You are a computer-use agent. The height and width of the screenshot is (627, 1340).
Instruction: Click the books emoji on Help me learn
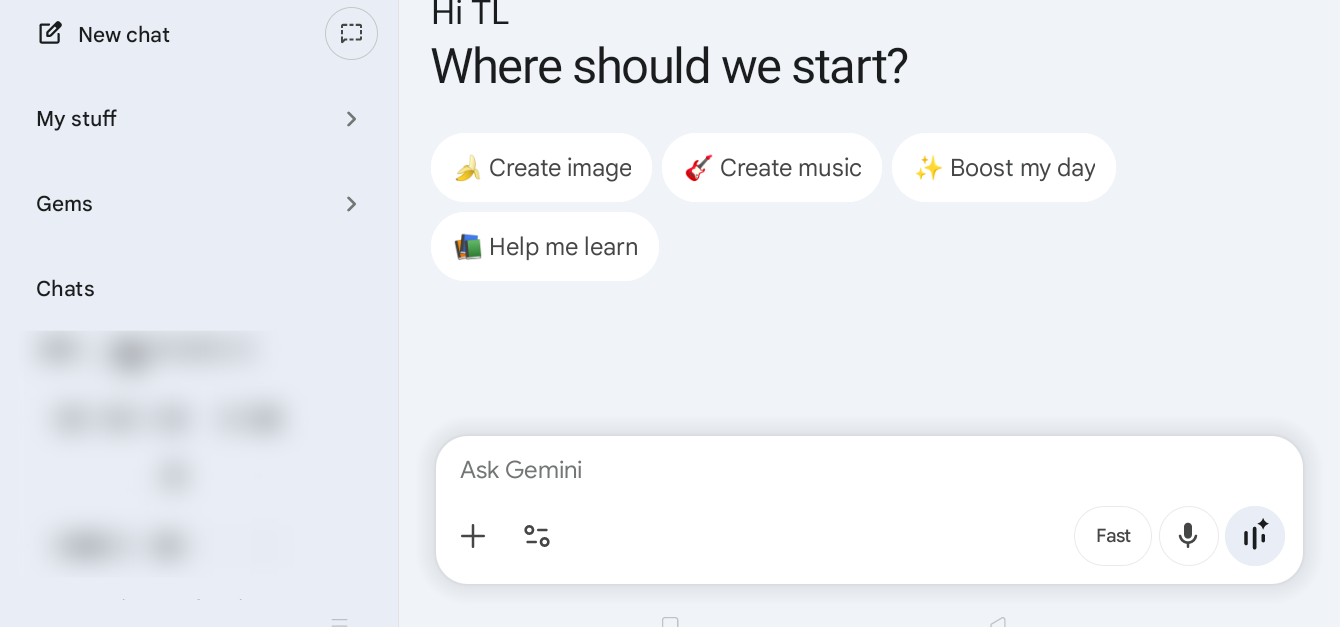coord(467,247)
